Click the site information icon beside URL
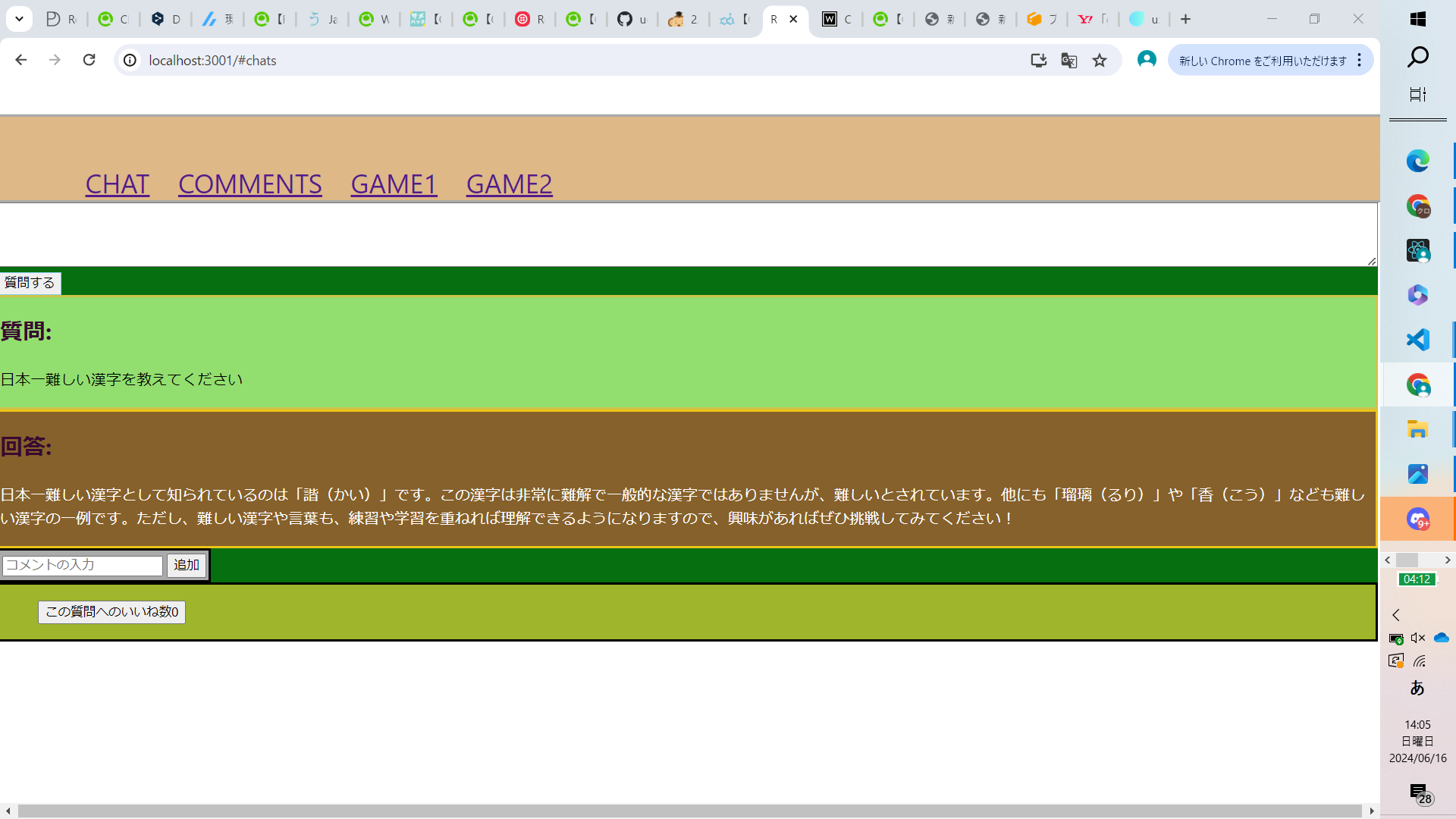 130,60
